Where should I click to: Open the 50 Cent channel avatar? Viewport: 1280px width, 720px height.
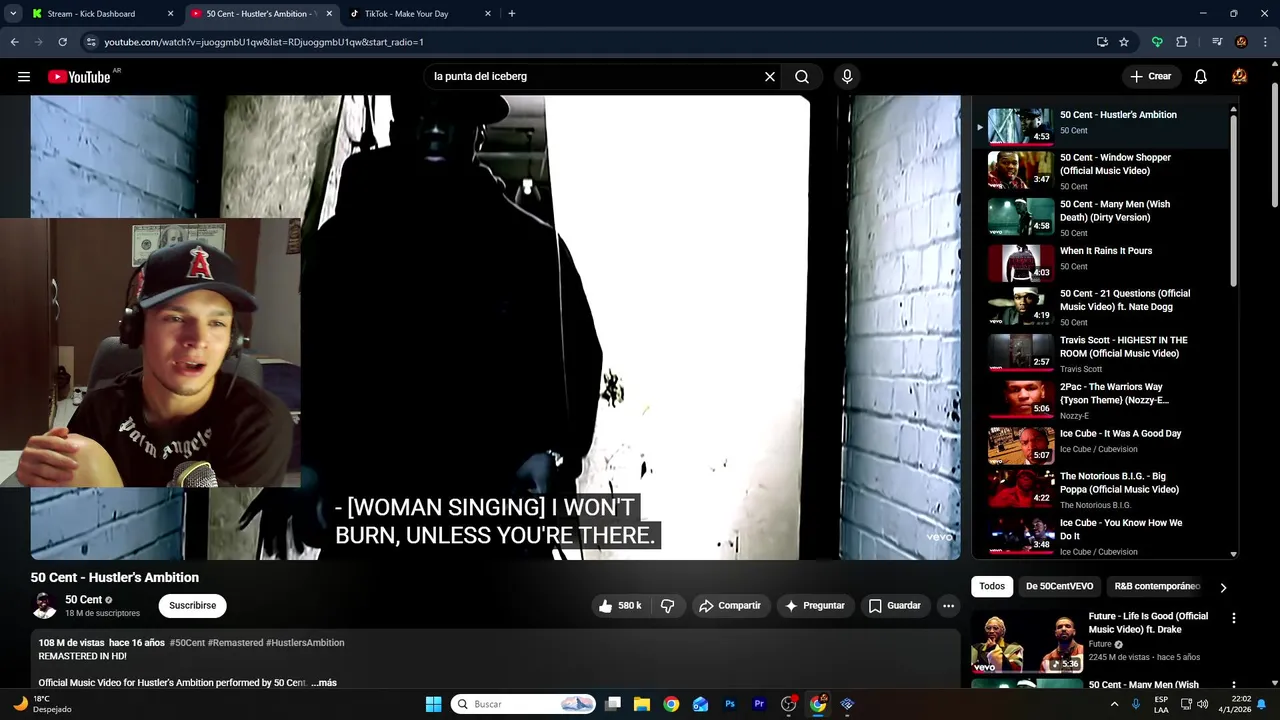[44, 606]
